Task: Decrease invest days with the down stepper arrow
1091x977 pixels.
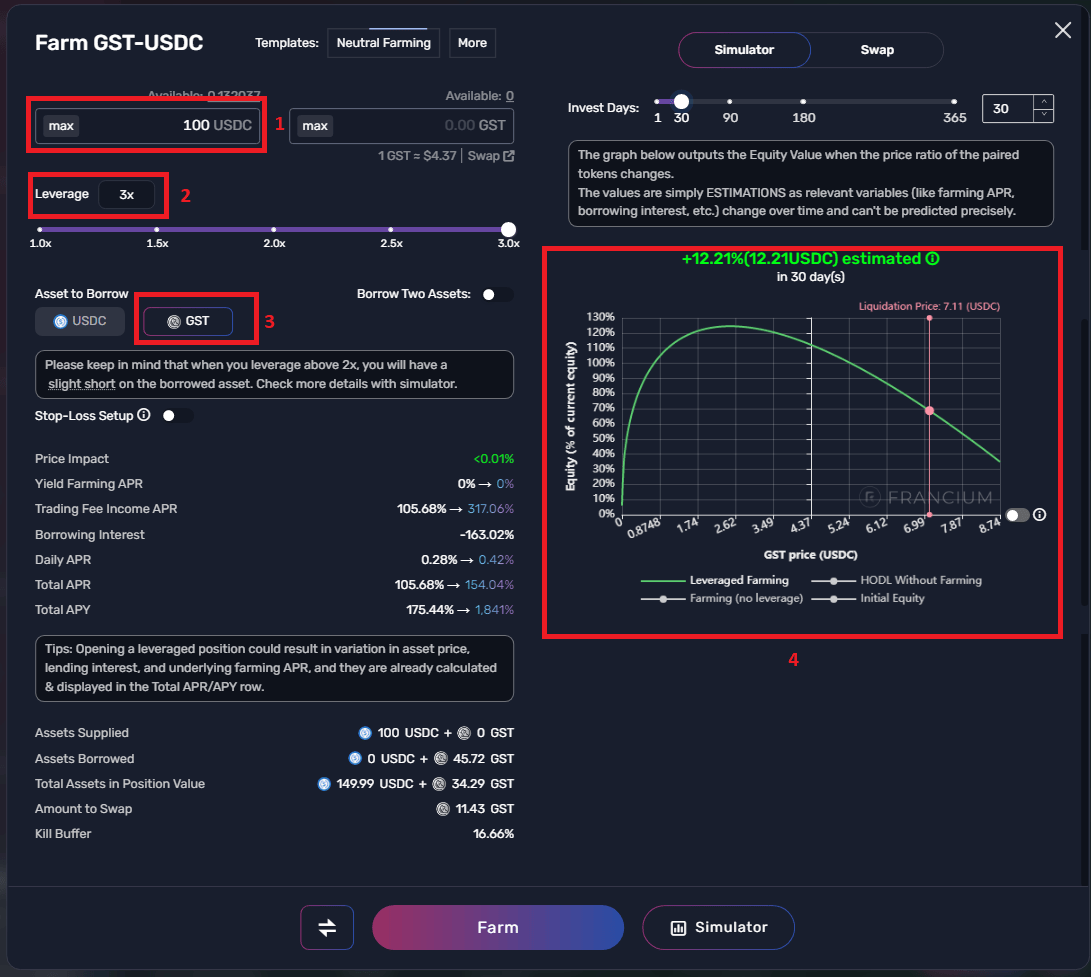Action: pyautogui.click(x=1045, y=115)
